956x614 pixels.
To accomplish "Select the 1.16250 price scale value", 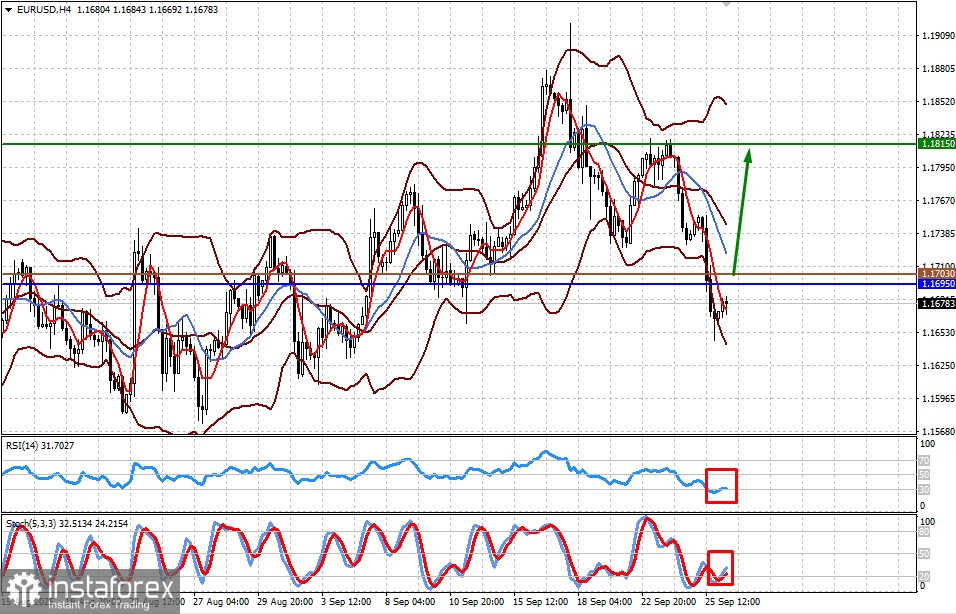I will pyautogui.click(x=938, y=366).
